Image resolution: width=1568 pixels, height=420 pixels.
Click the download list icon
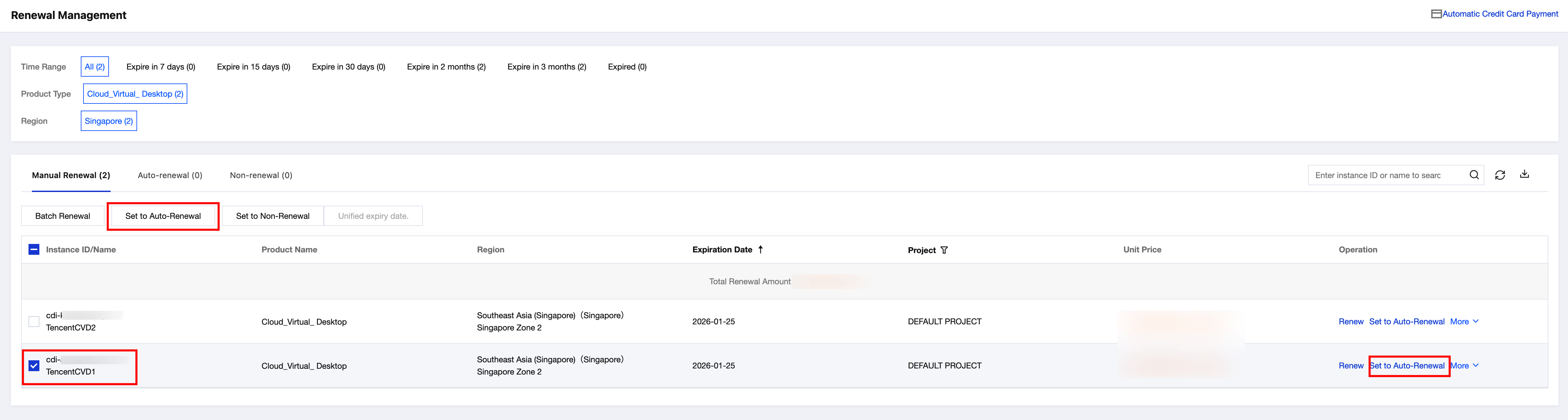[1524, 174]
